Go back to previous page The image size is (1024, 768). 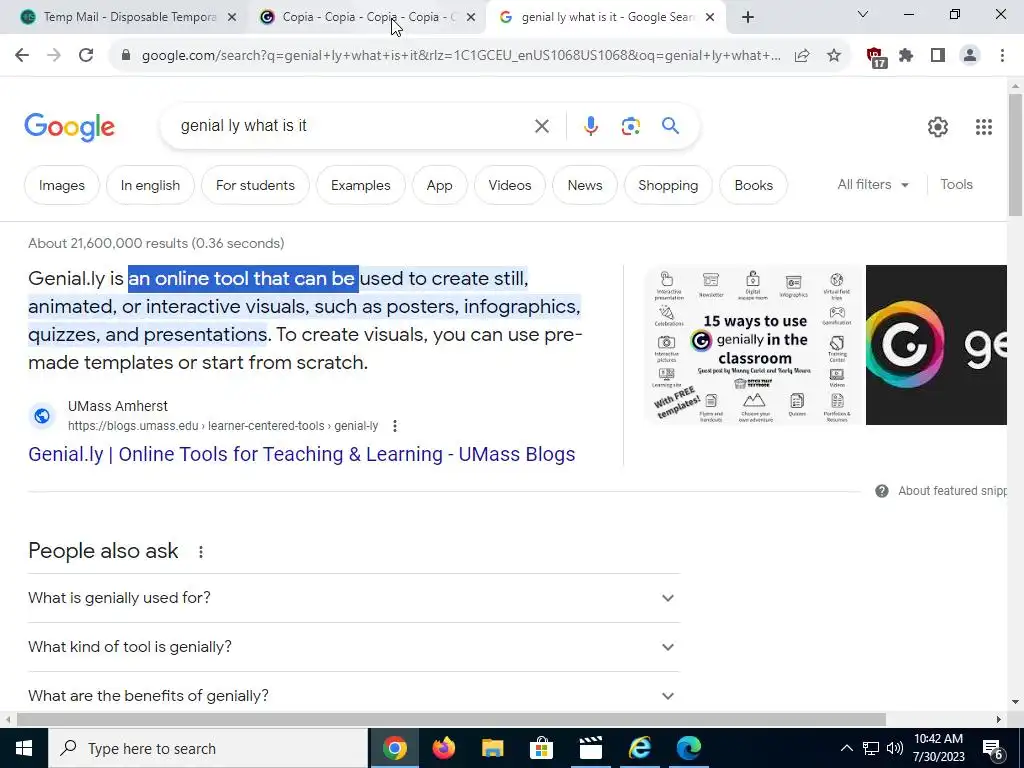pos(22,56)
